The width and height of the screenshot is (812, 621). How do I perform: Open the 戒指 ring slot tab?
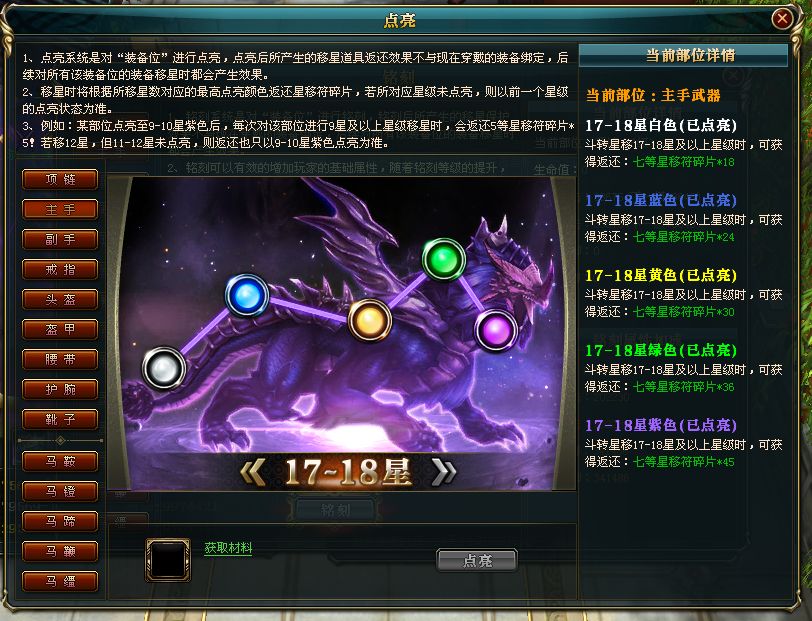[x=60, y=269]
